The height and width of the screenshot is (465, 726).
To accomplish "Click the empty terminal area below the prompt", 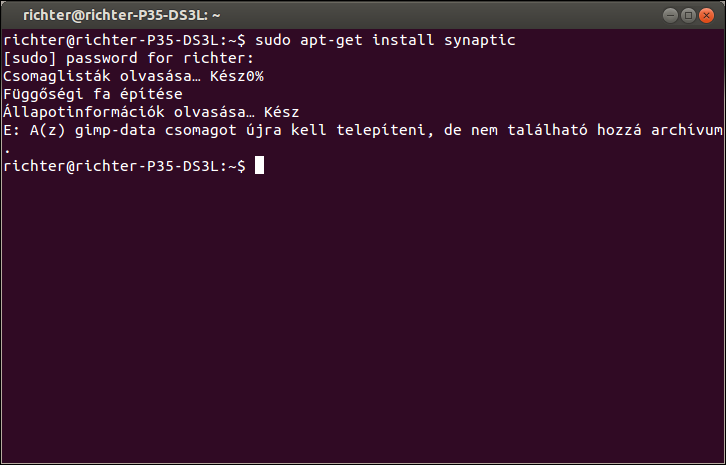I will coord(362,320).
